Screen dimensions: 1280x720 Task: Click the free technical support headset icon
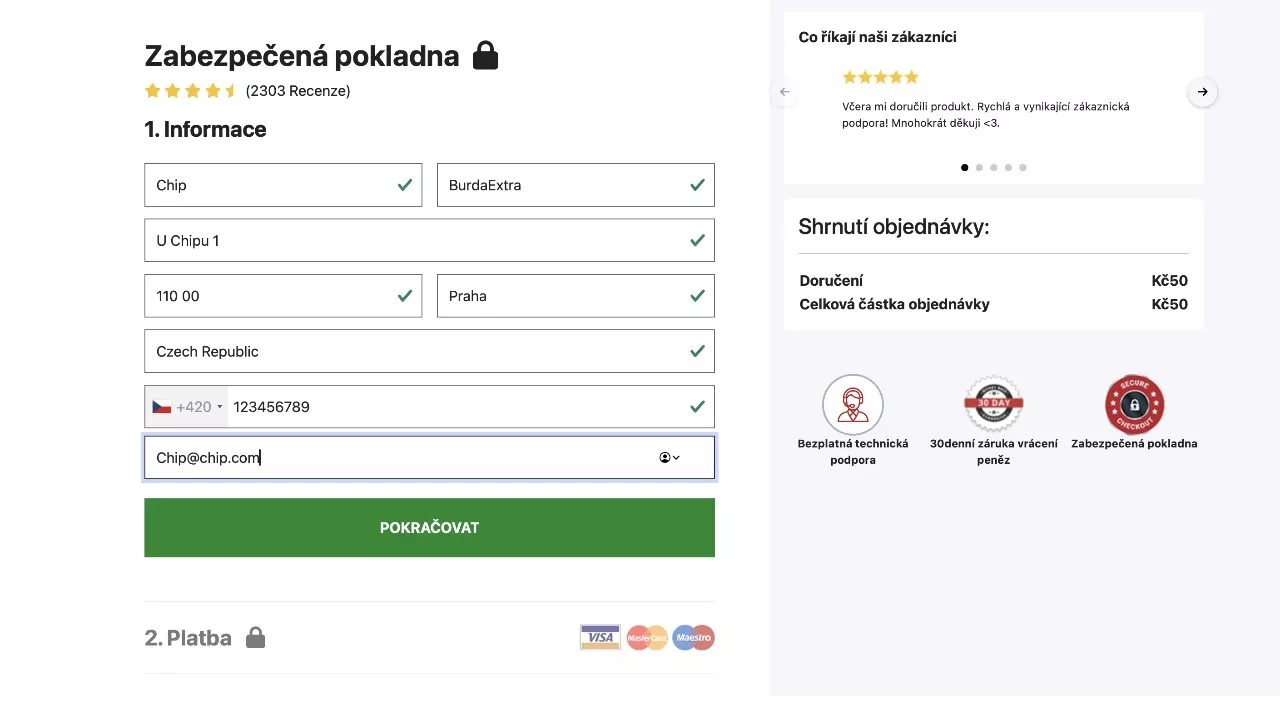click(x=853, y=405)
